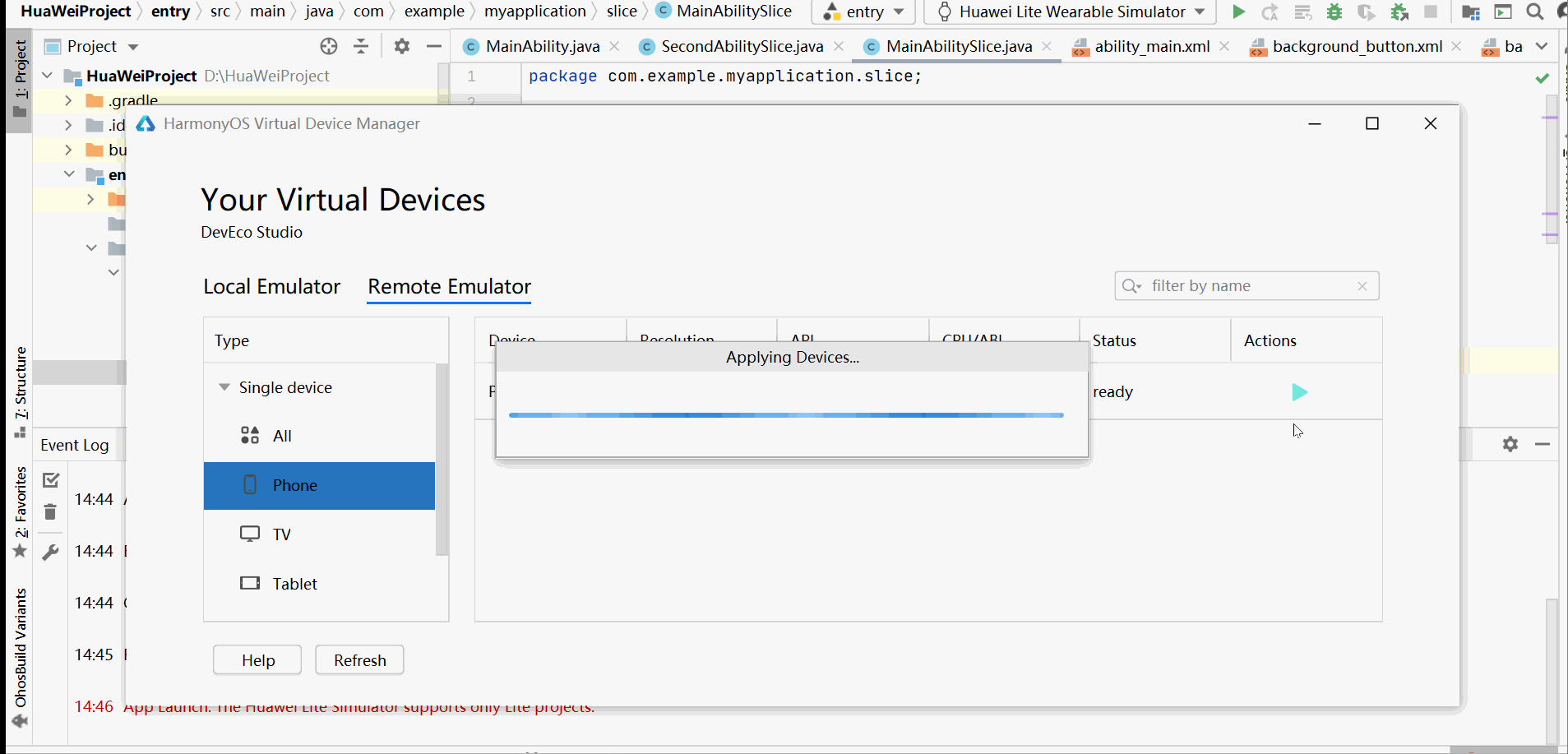Click the Refresh button

tap(359, 660)
